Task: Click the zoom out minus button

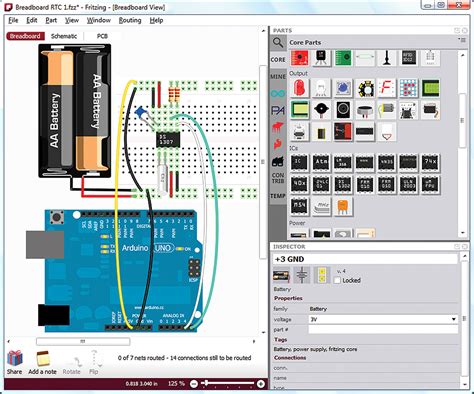Action: (194, 384)
